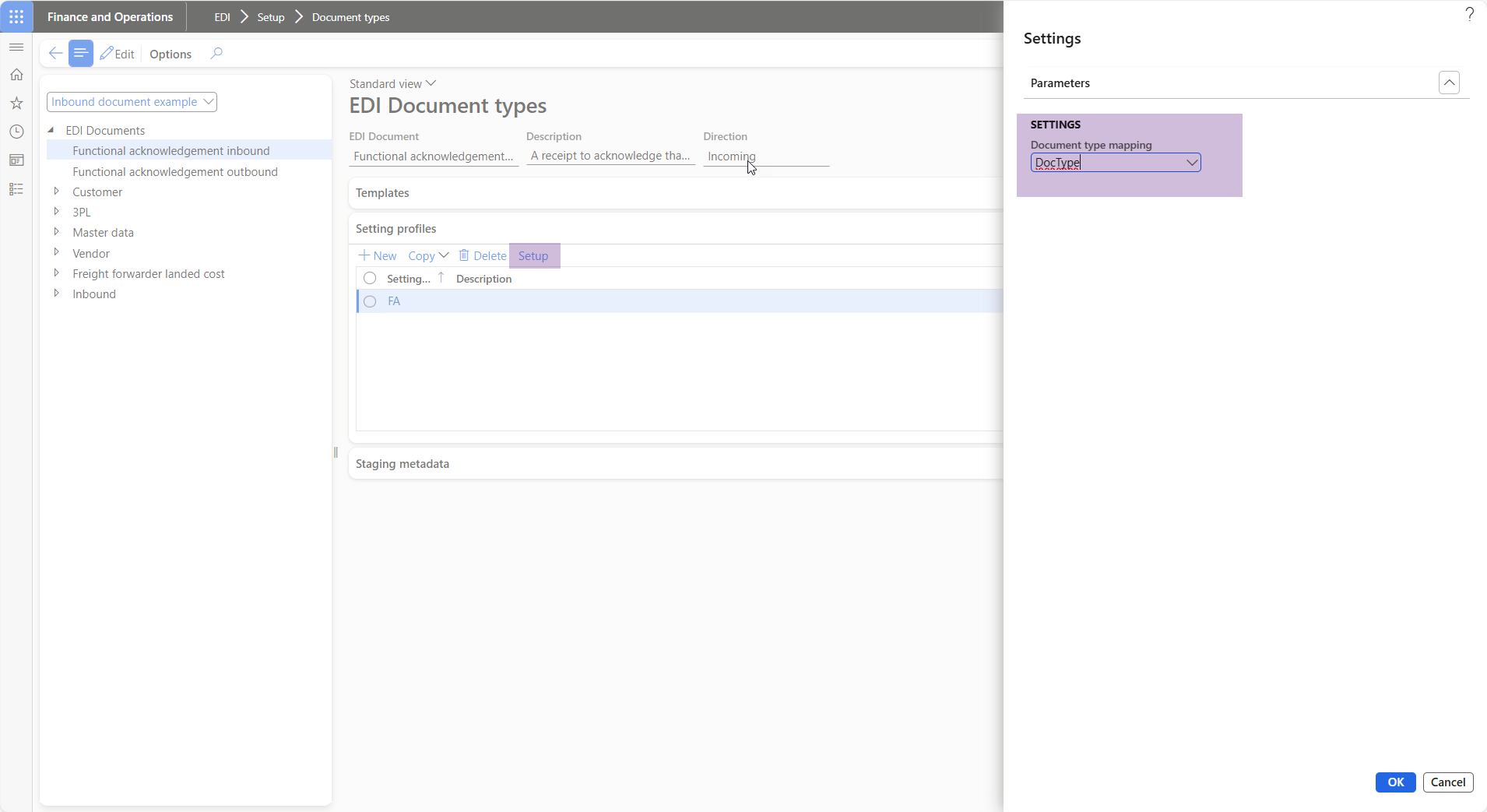1487x812 pixels.
Task: Select the FA row radio button
Action: coord(370,301)
